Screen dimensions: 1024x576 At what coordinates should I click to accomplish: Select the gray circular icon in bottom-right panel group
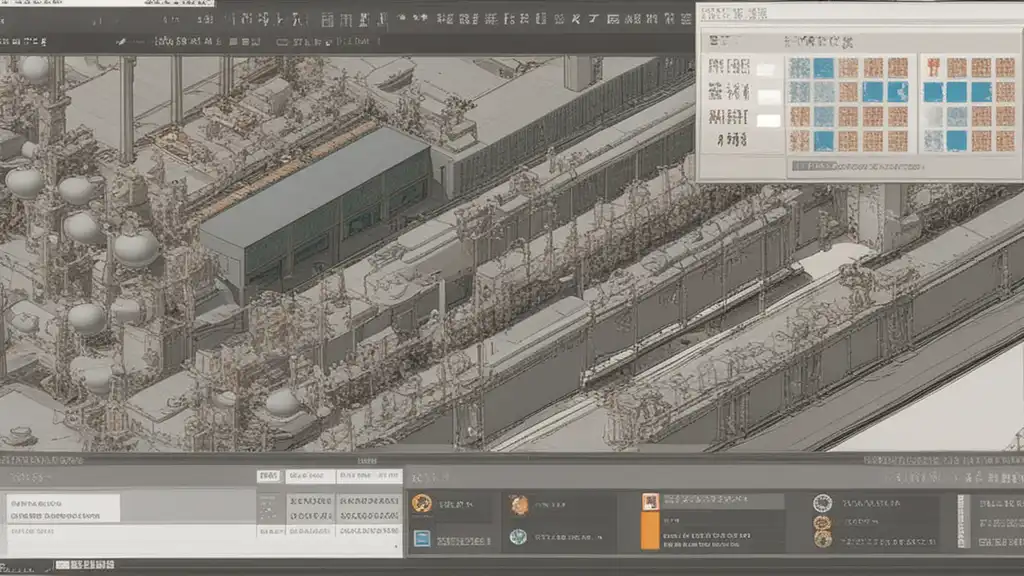tap(822, 502)
